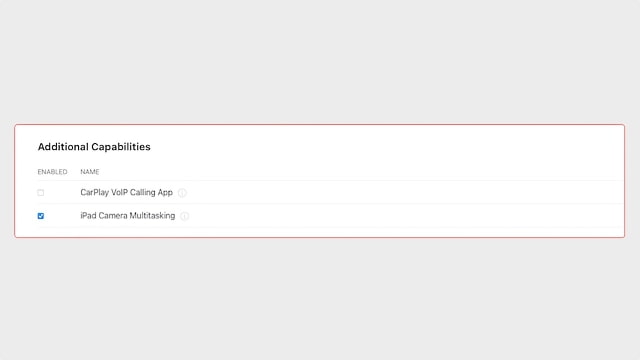Enable the CarPlay VoIP Calling App checkbox
This screenshot has height=360, width=640.
(x=41, y=193)
